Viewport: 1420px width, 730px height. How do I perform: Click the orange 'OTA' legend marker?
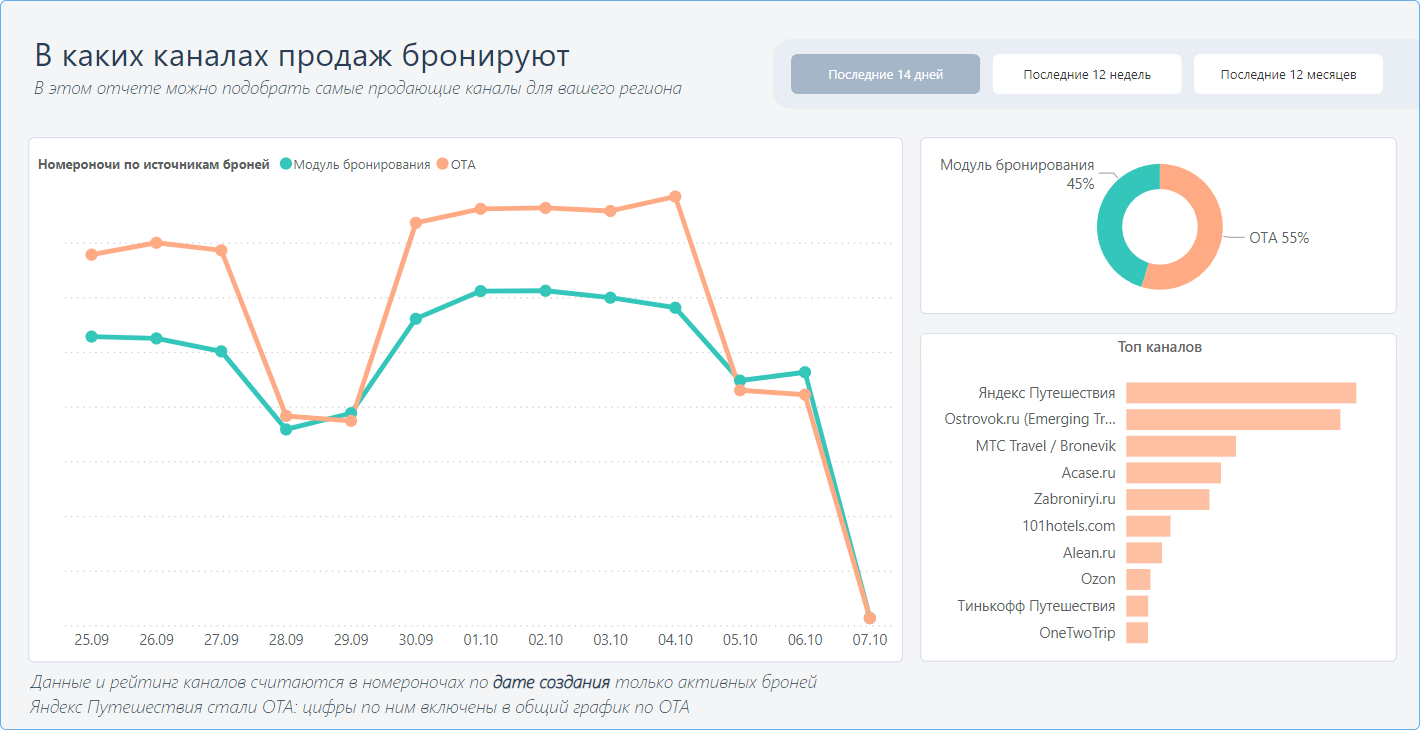pyautogui.click(x=442, y=164)
